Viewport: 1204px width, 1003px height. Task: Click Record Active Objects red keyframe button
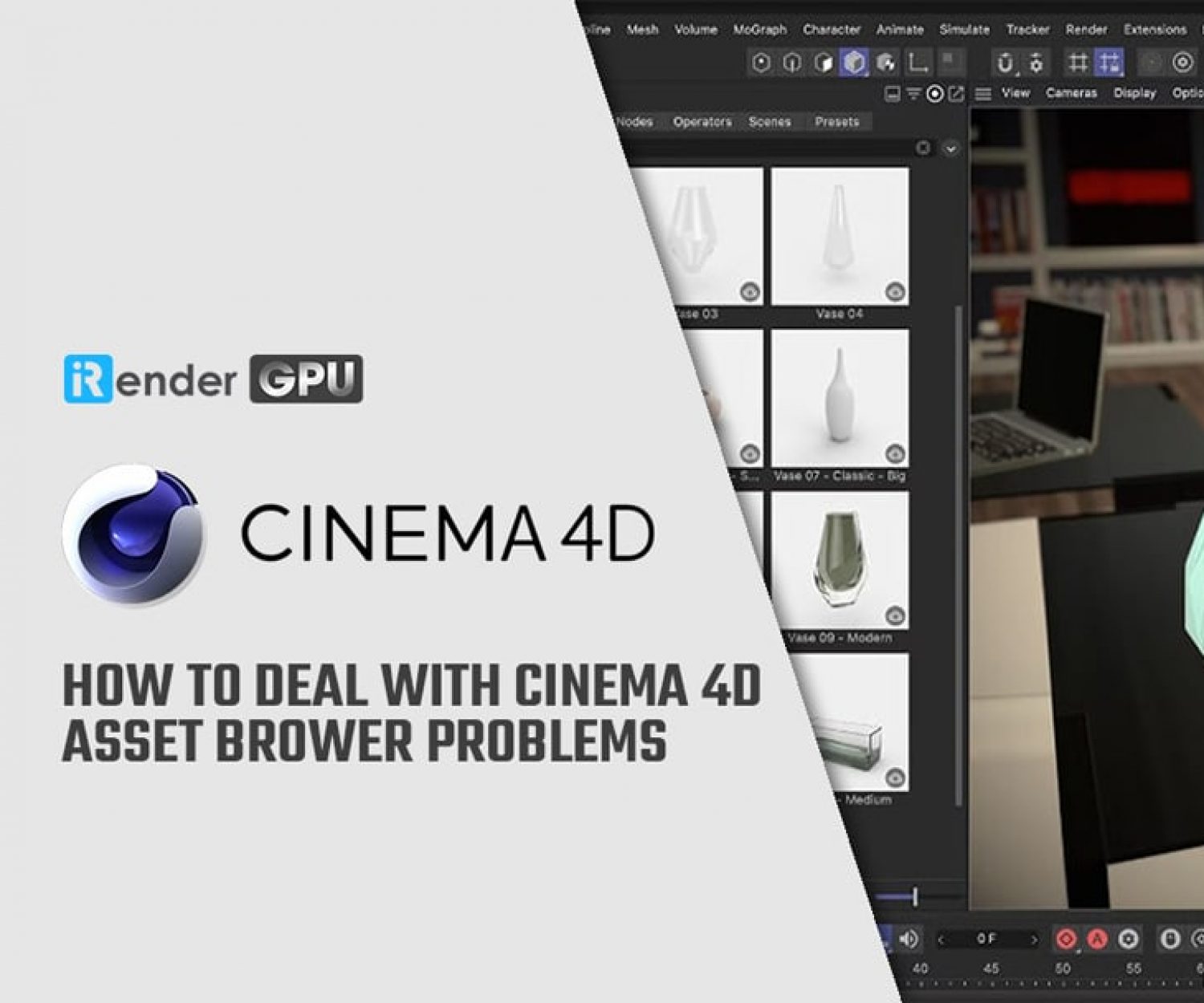click(x=1066, y=939)
